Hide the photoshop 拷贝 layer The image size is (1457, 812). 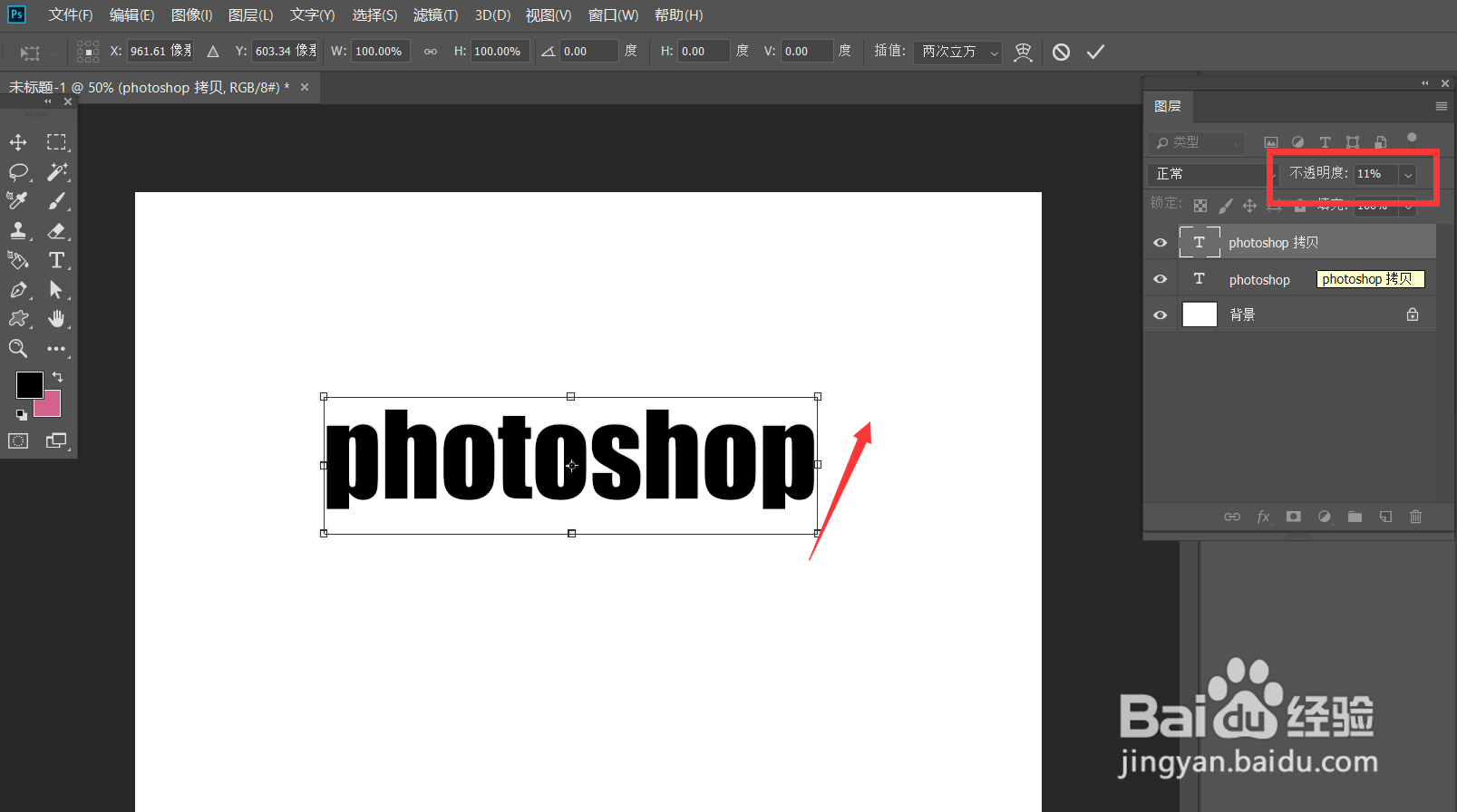[1160, 243]
